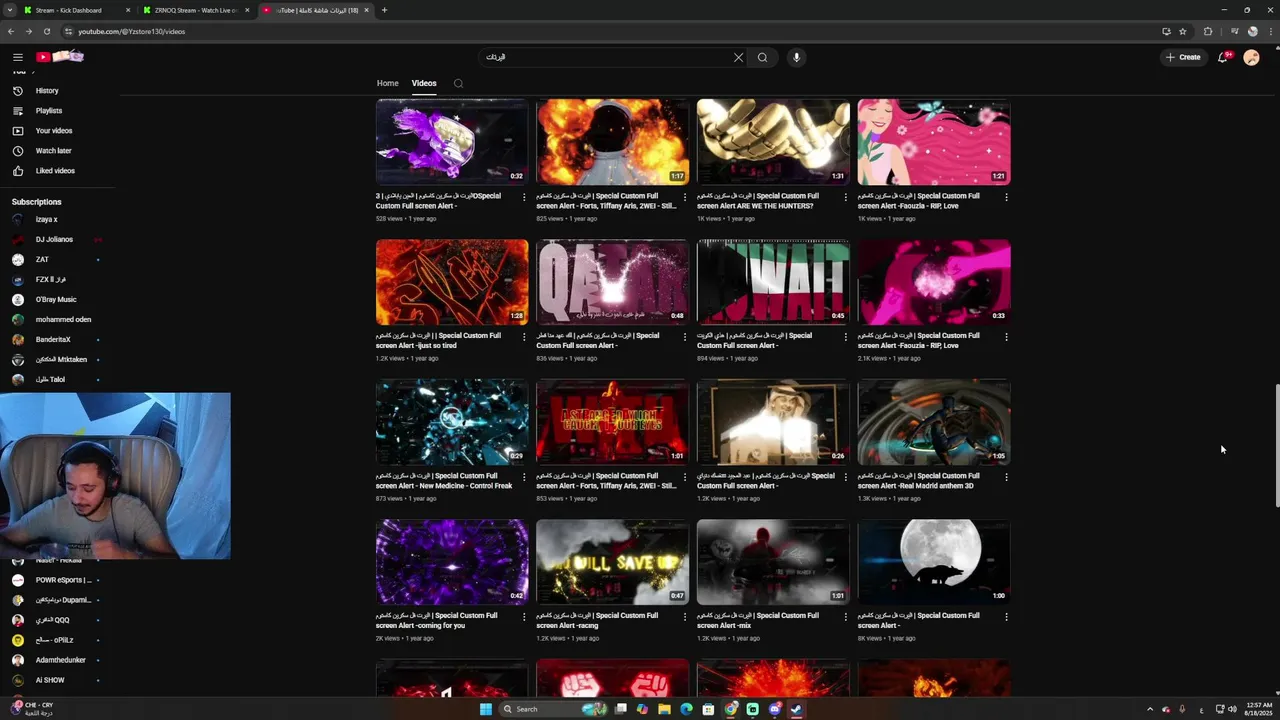
Task: Switch to Stream - Kick Dashboard tab
Action: point(68,10)
